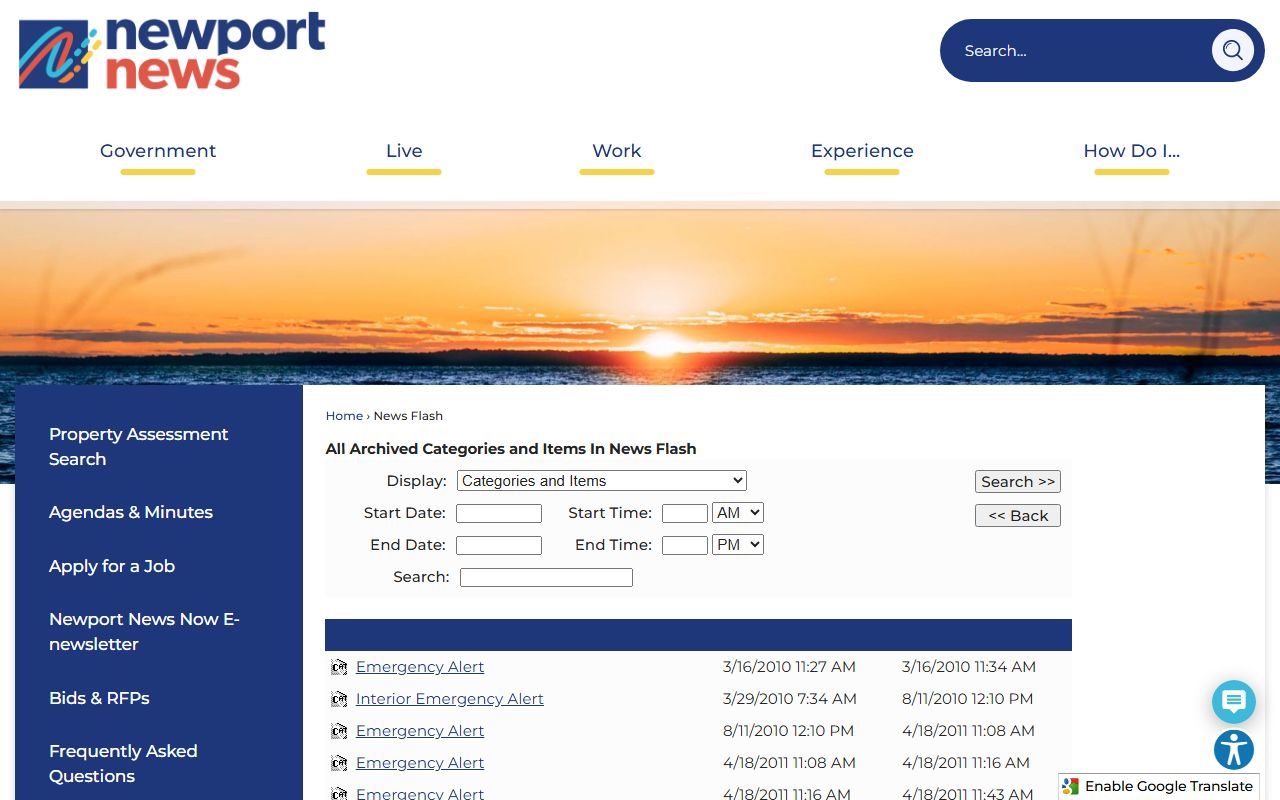This screenshot has height=800, width=1280.
Task: Open the Display dropdown
Action: [x=602, y=481]
